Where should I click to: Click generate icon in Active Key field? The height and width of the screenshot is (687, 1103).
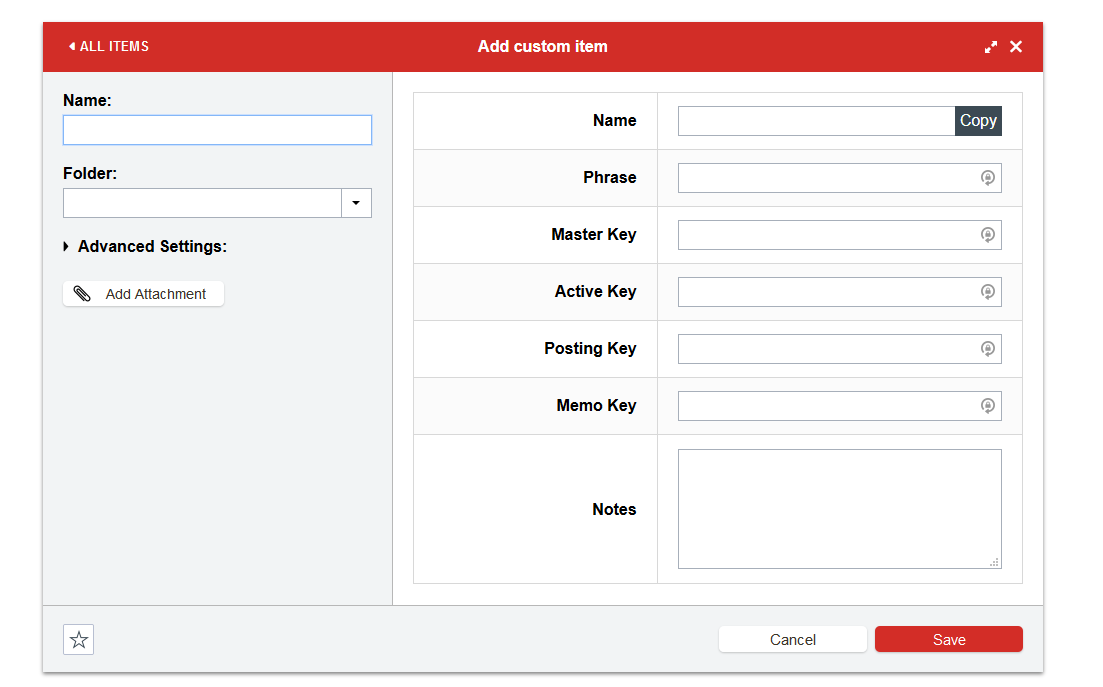click(987, 292)
